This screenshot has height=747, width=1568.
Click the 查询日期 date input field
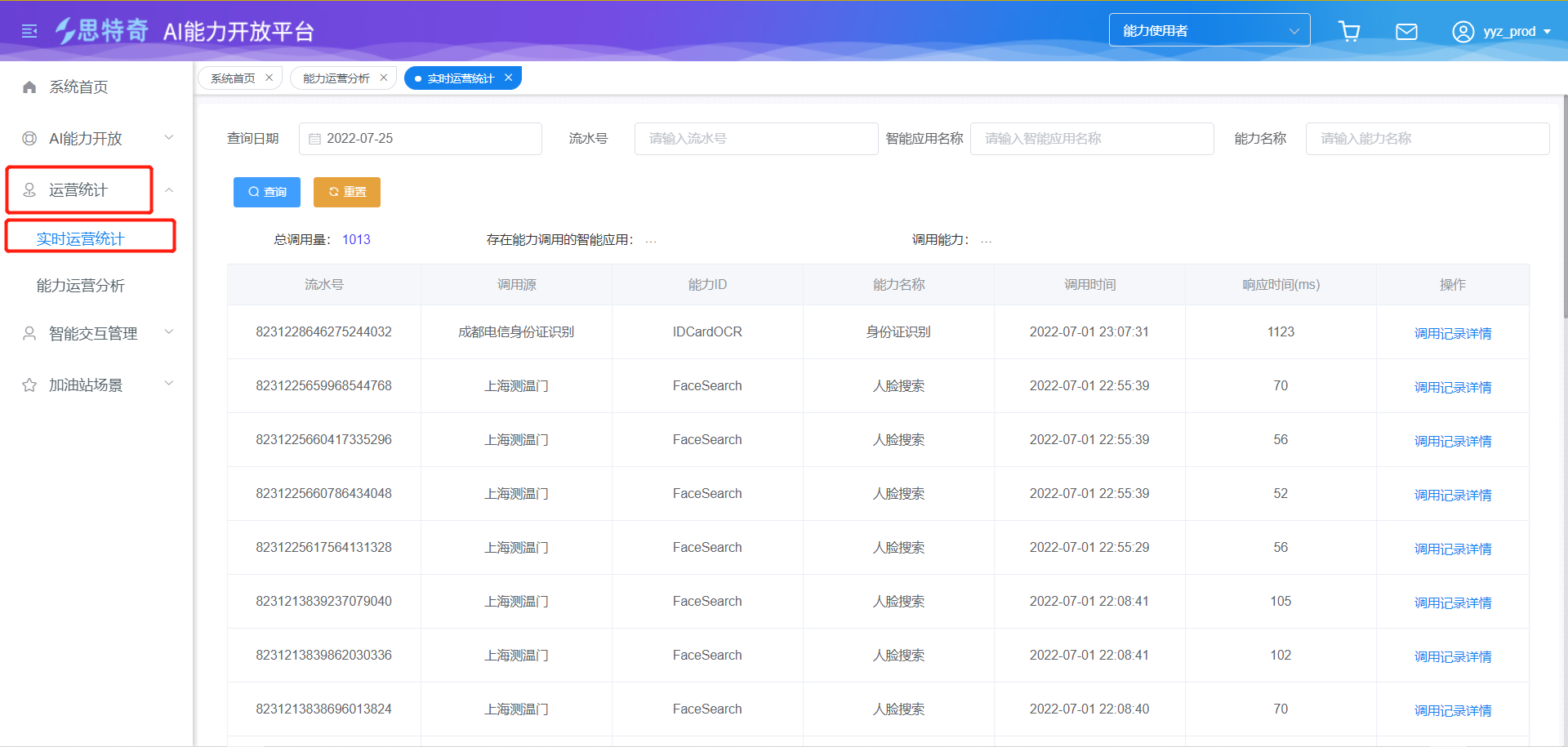pyautogui.click(x=421, y=139)
